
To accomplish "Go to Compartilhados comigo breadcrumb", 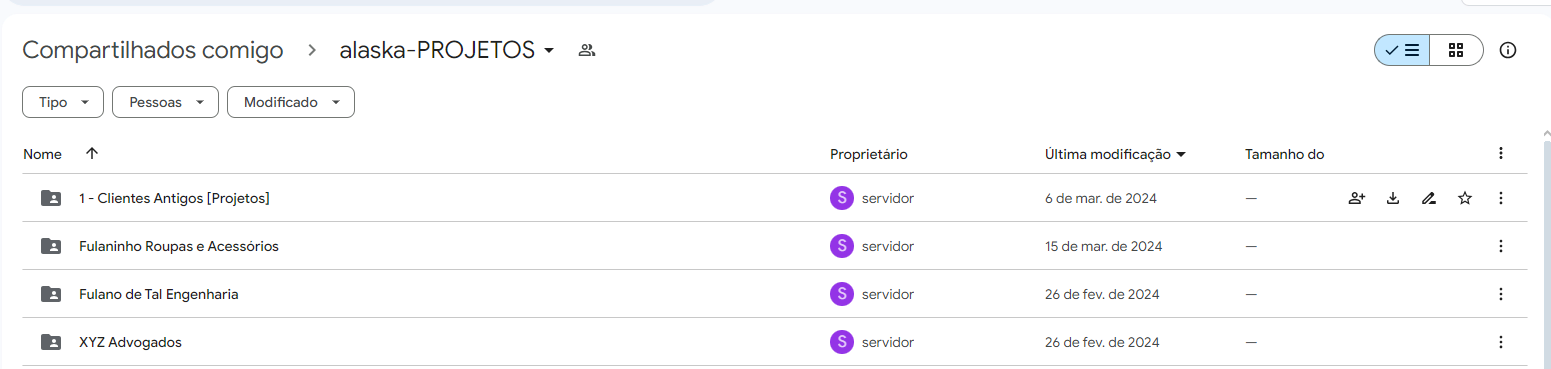I will (x=153, y=50).
